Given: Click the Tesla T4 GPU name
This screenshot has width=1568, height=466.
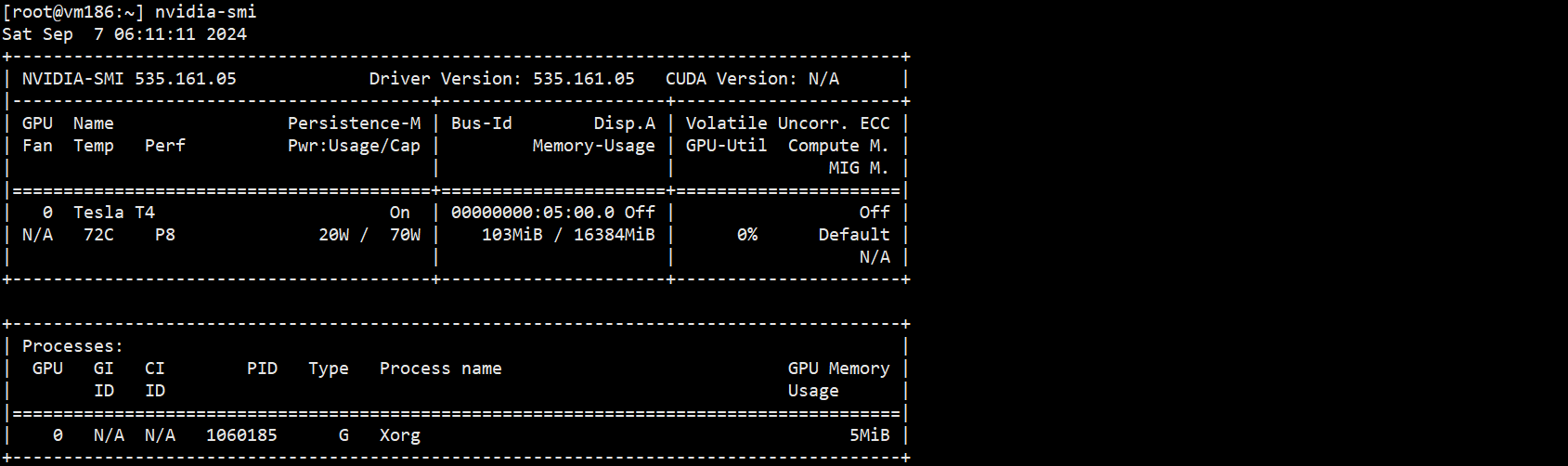Looking at the screenshot, I should point(114,213).
